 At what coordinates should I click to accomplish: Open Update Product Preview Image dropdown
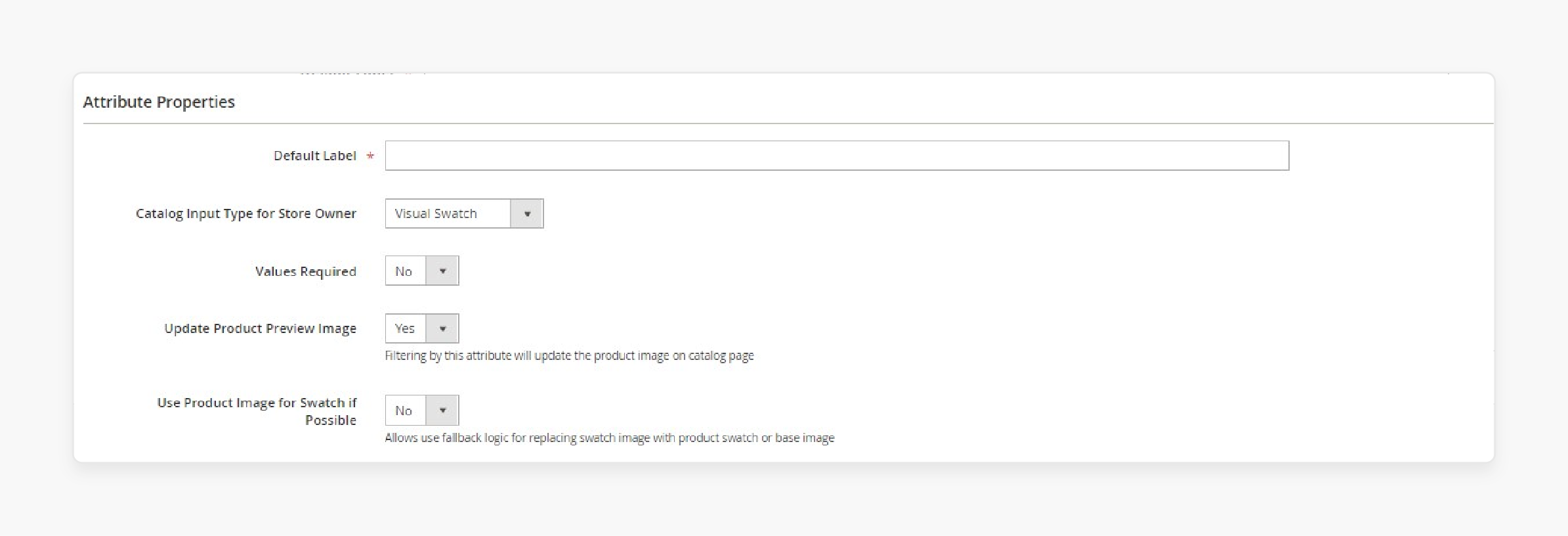(x=422, y=328)
